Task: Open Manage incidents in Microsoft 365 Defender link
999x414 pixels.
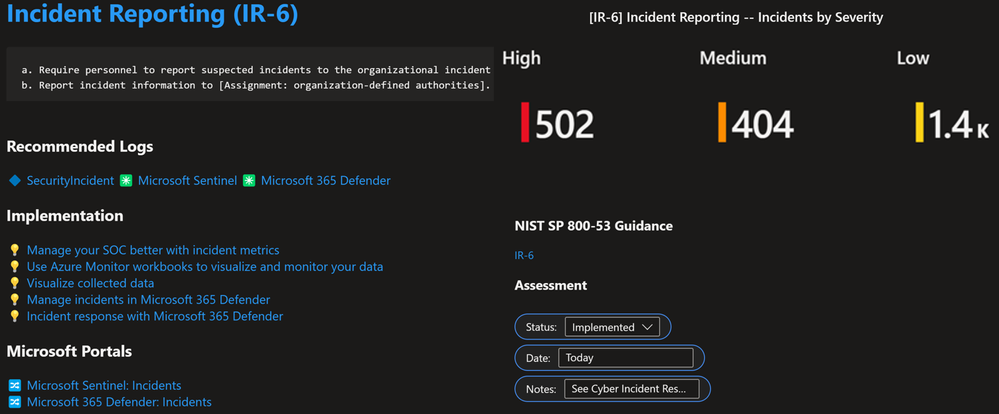Action: pyautogui.click(x=148, y=300)
